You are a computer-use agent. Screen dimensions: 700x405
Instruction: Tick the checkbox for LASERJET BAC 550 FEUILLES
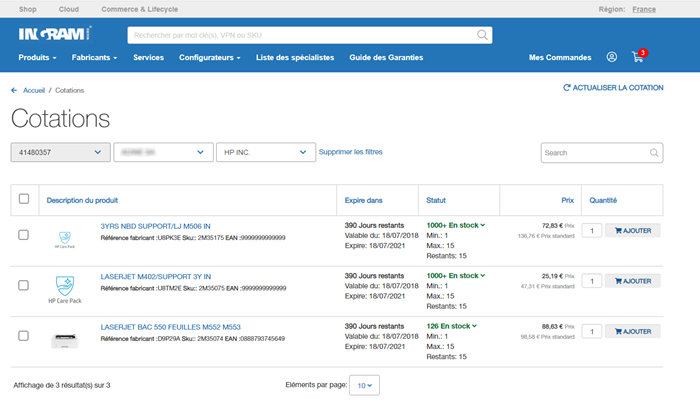(24, 336)
